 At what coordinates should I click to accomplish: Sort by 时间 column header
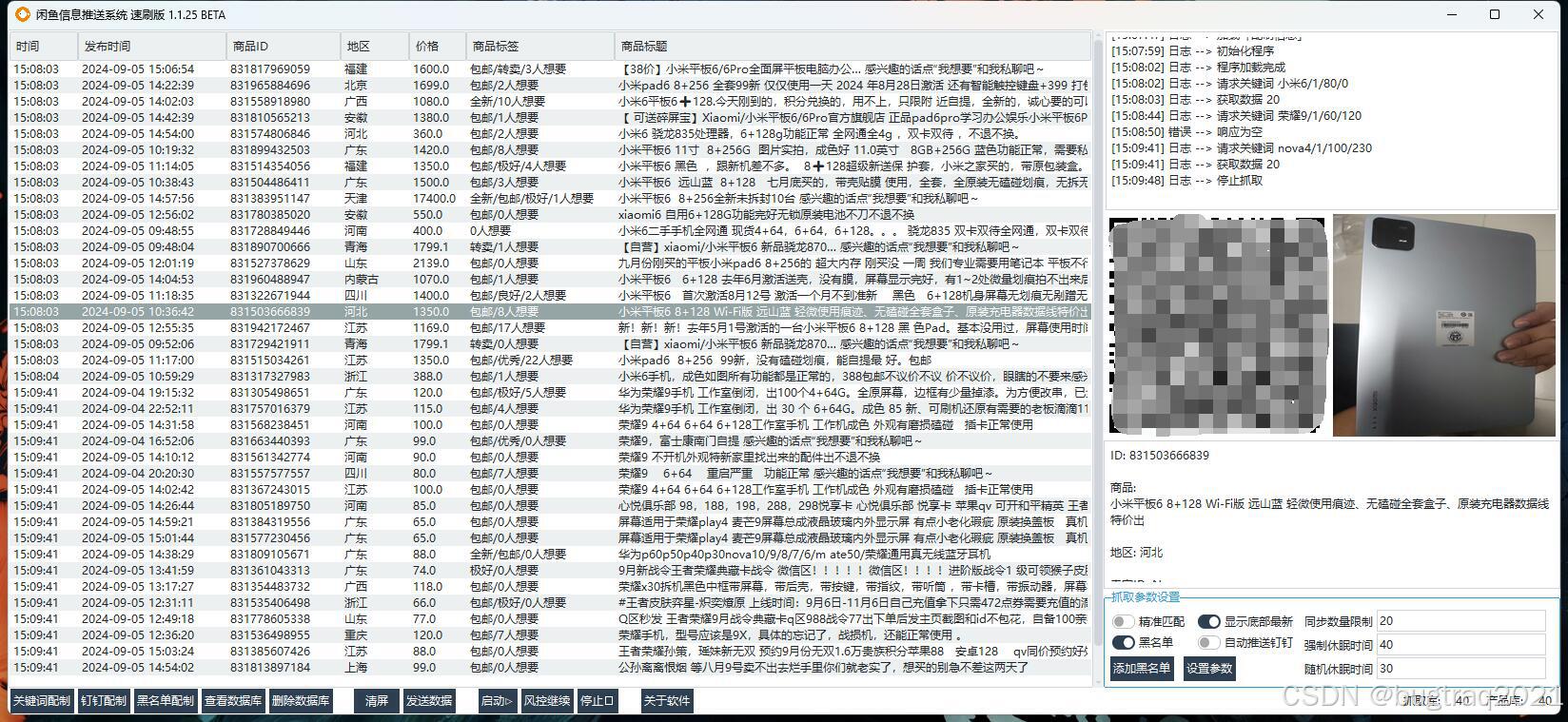(x=43, y=46)
